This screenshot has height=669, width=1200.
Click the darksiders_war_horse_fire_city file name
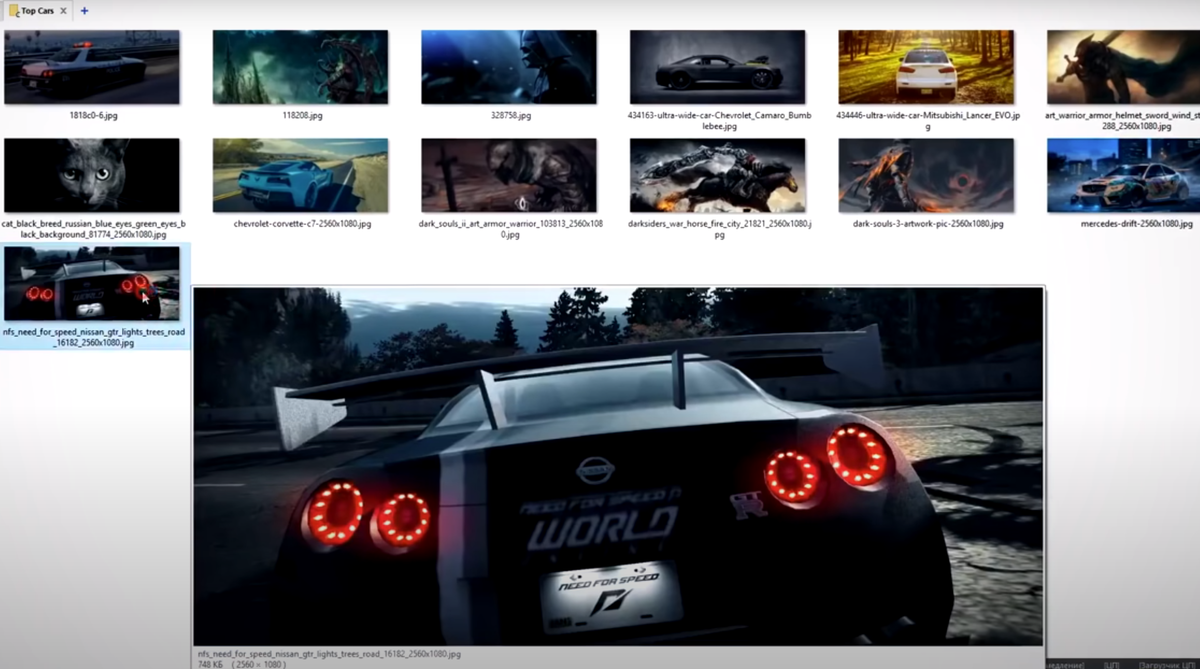pyautogui.click(x=718, y=229)
